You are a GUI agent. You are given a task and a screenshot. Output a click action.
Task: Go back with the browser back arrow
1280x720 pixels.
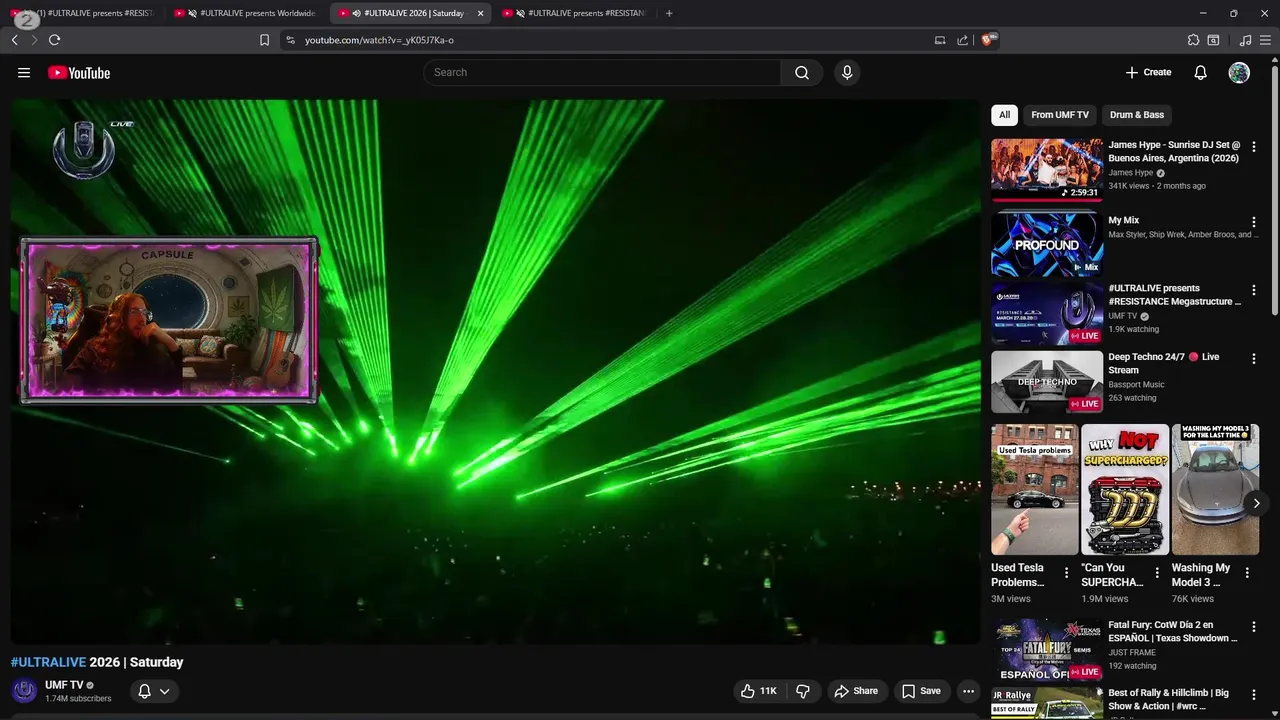[x=14, y=40]
